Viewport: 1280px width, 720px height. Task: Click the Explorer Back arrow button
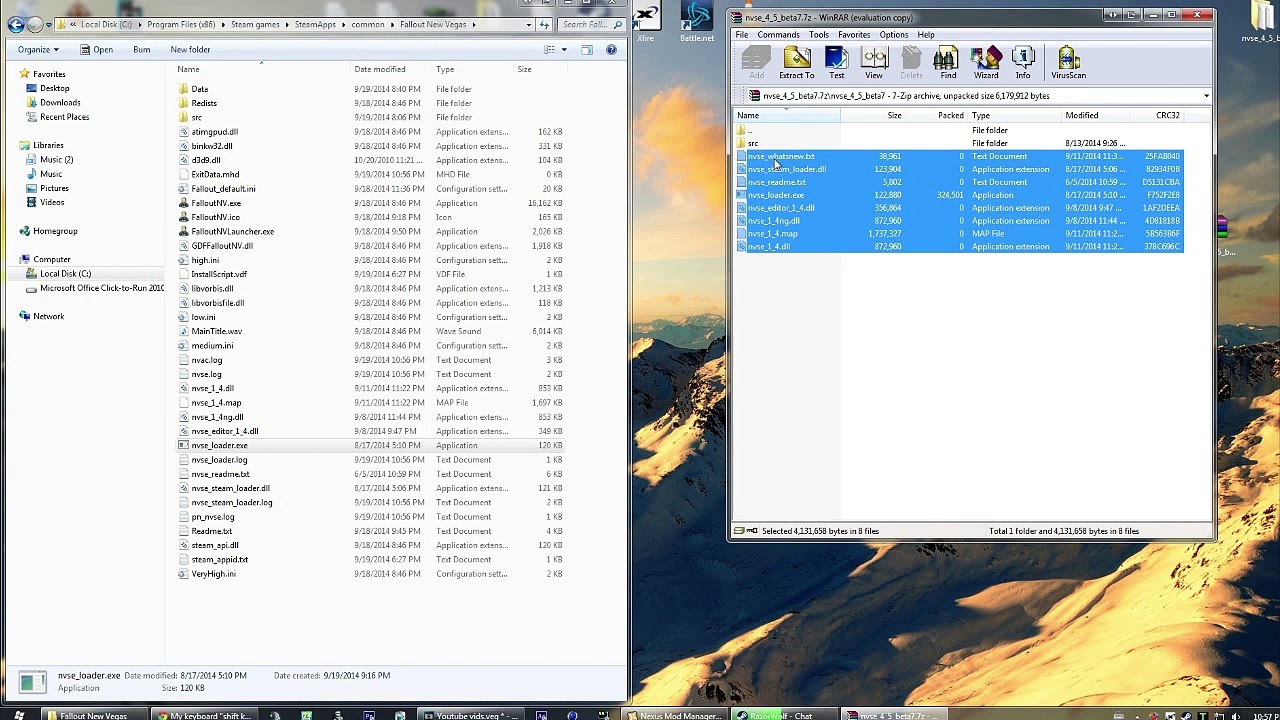(x=16, y=24)
